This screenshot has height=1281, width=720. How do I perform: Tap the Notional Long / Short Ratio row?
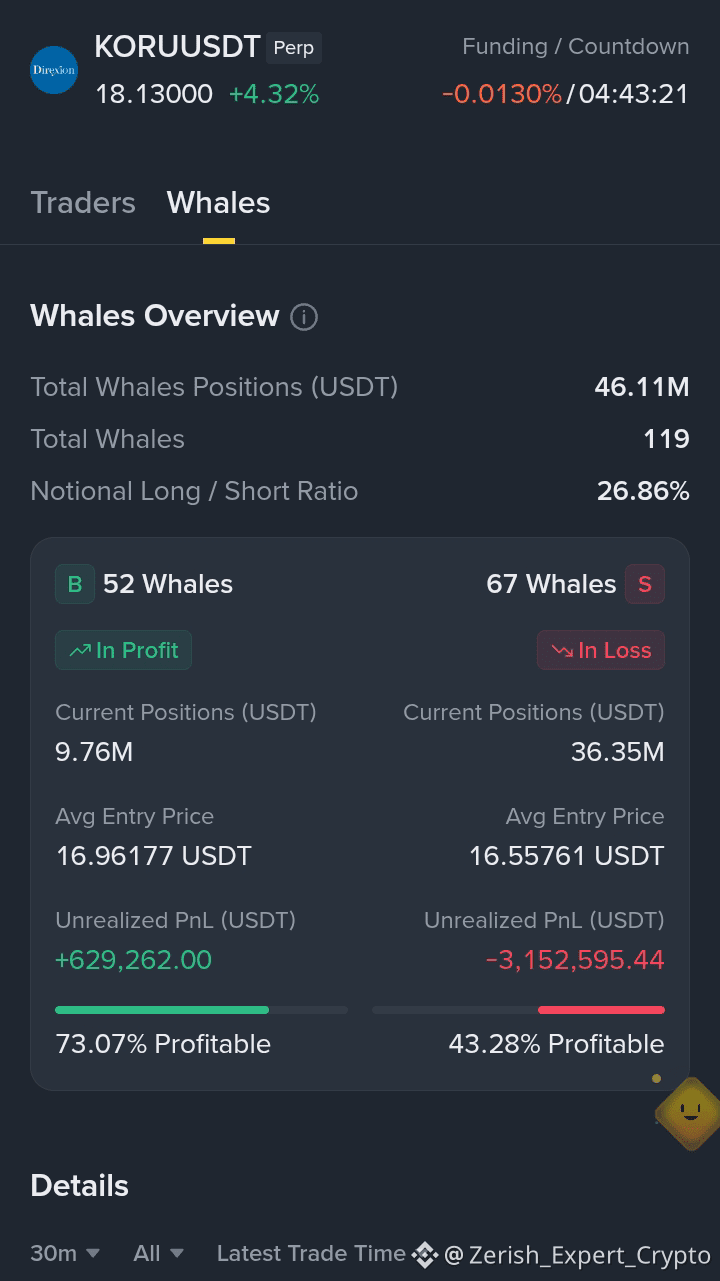coord(360,491)
